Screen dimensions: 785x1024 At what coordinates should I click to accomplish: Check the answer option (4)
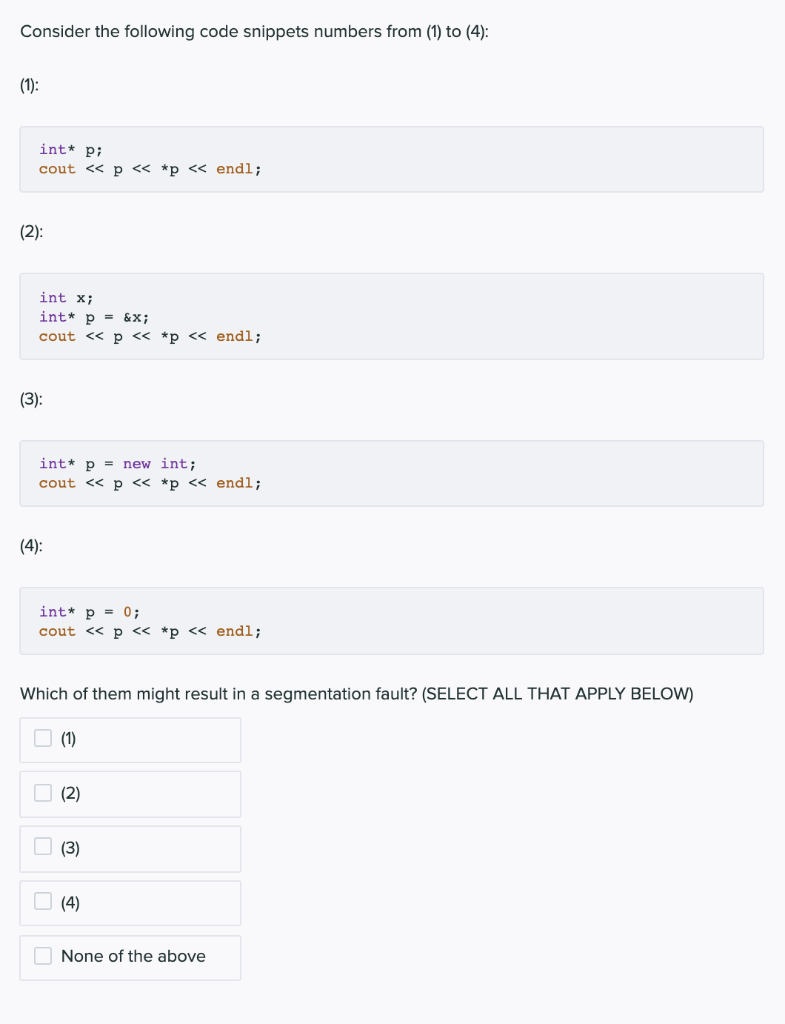coord(42,902)
